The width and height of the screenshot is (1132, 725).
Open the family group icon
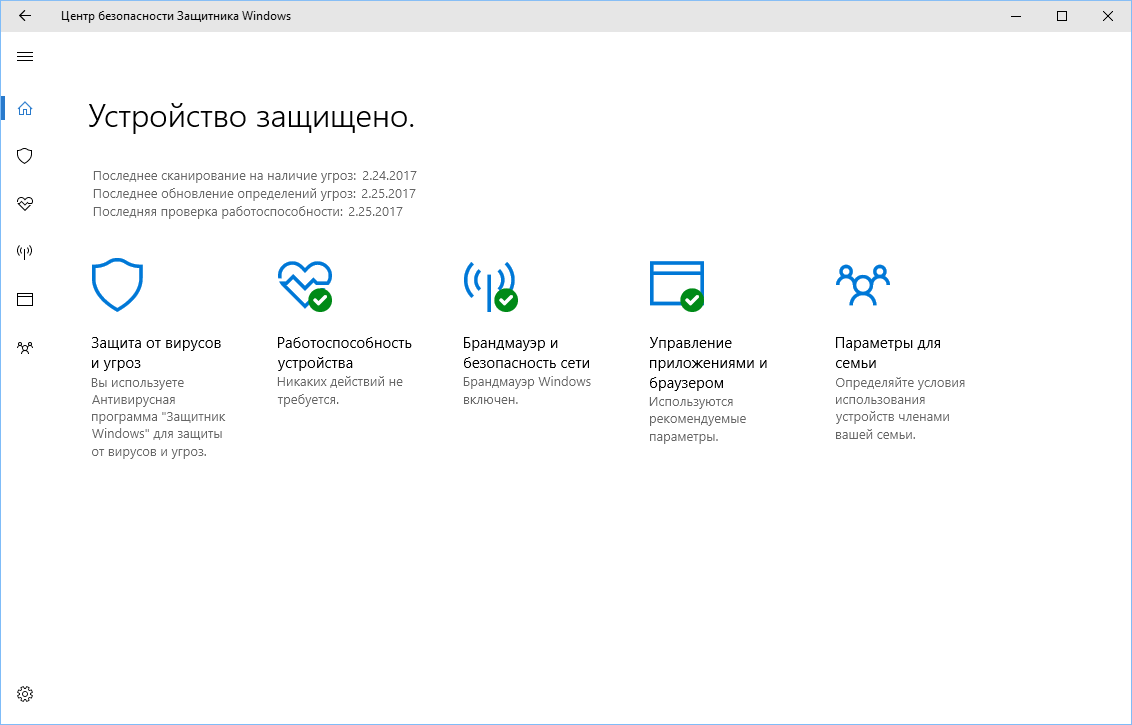click(862, 284)
